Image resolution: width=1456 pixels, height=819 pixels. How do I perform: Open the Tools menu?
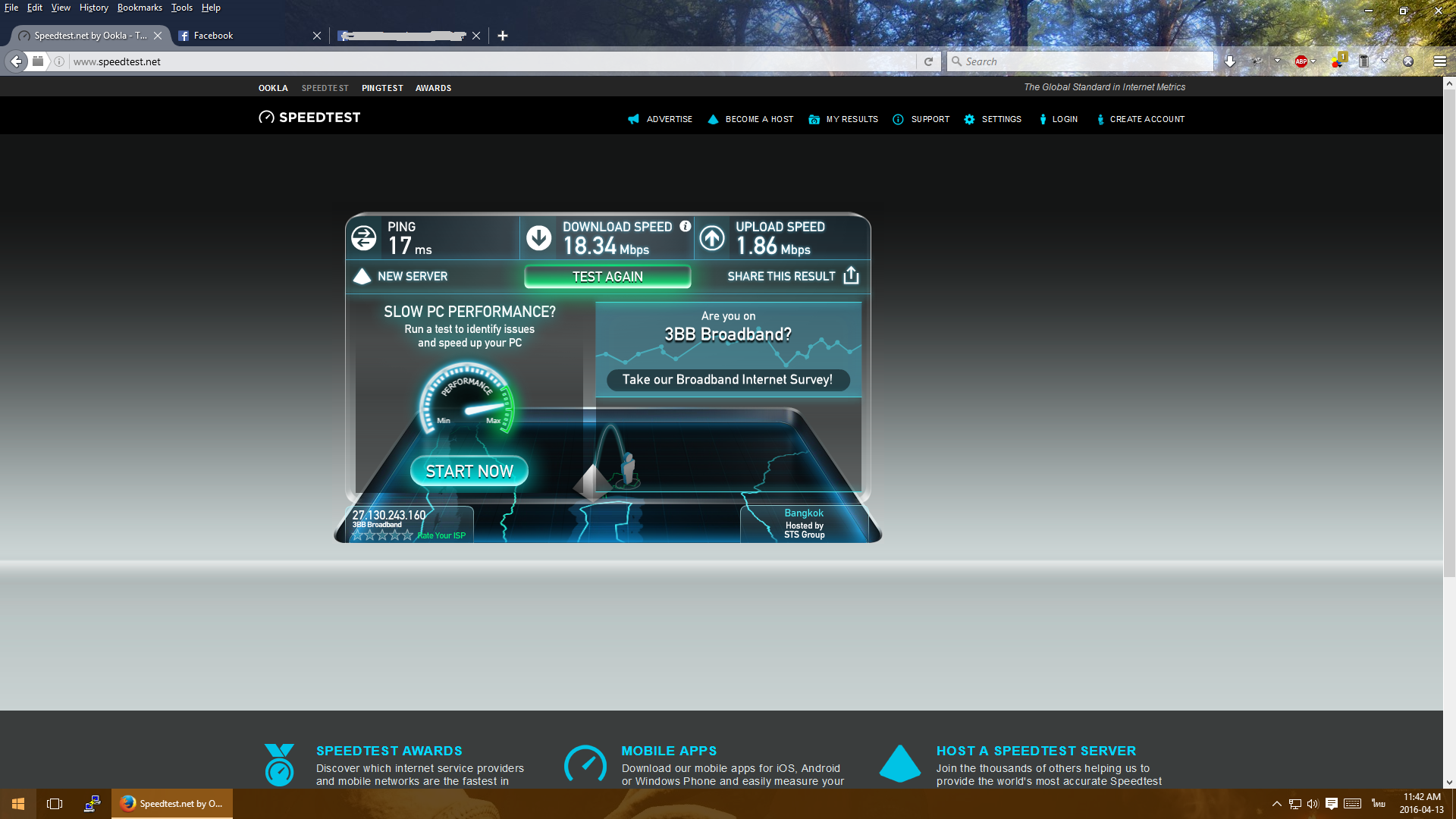click(x=181, y=8)
